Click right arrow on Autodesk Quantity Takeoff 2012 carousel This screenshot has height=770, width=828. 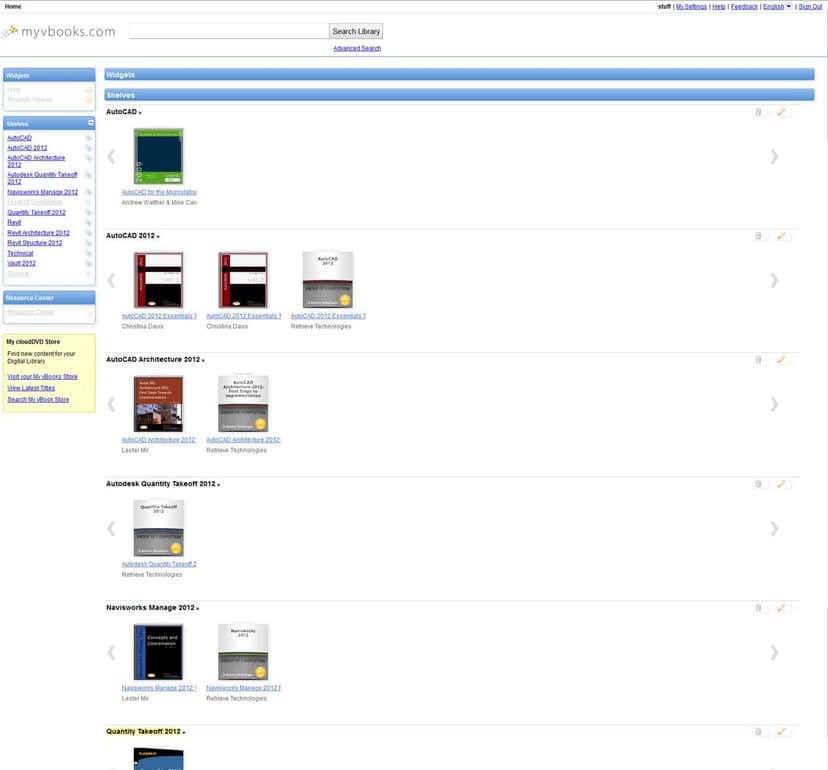coord(774,528)
